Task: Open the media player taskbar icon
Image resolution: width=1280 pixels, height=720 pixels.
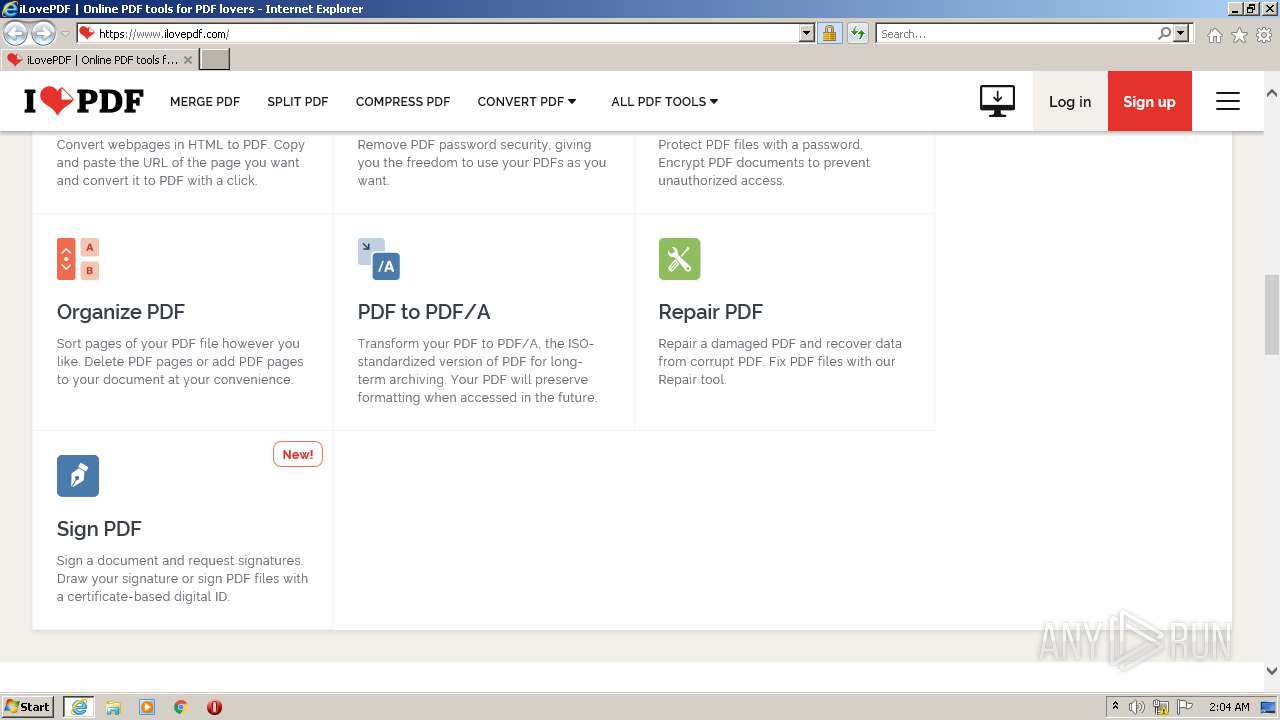Action: click(x=147, y=707)
